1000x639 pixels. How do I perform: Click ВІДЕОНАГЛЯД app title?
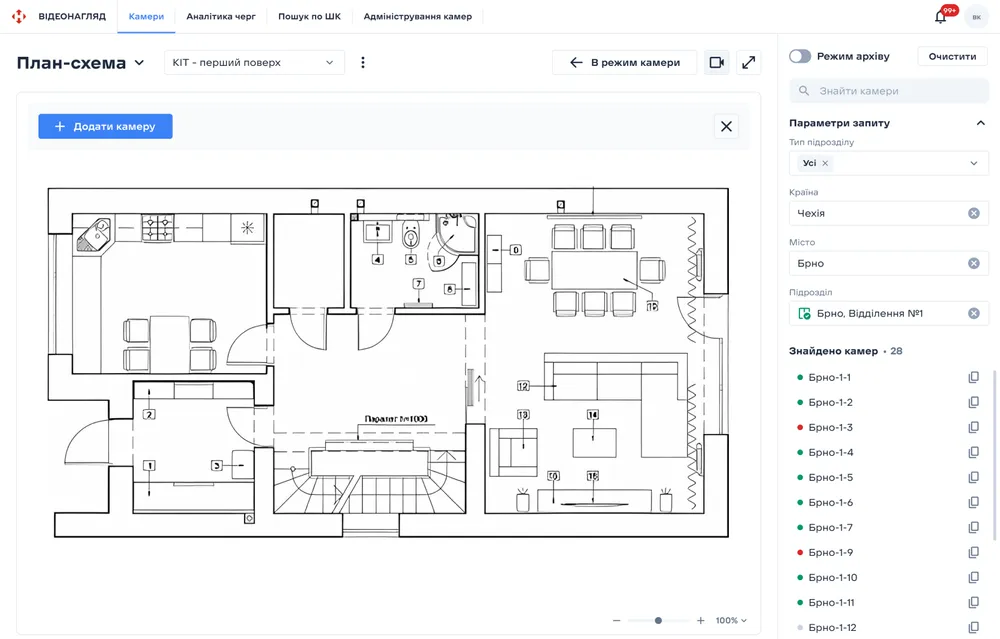click(x=72, y=17)
